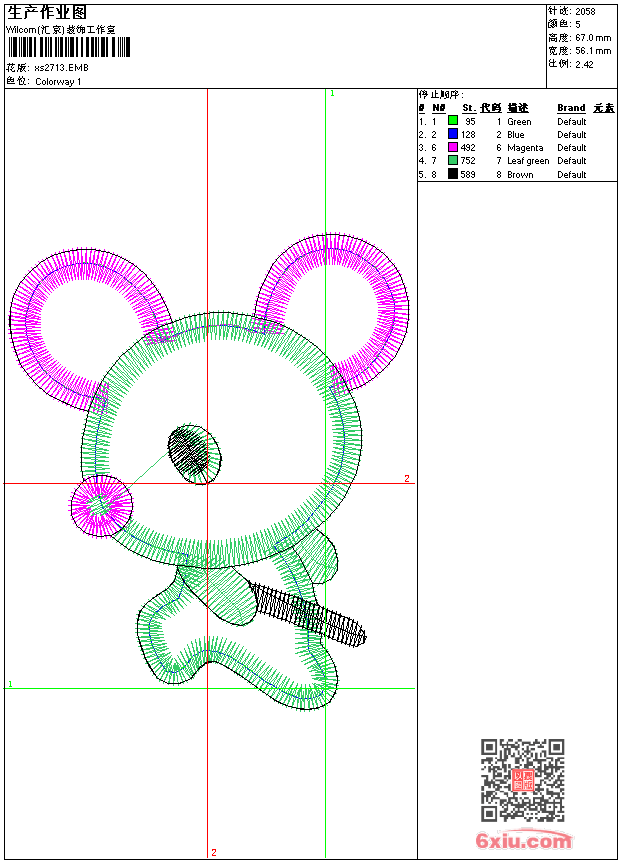
Task: Click the stitch total value 2058
Action: 585,12
